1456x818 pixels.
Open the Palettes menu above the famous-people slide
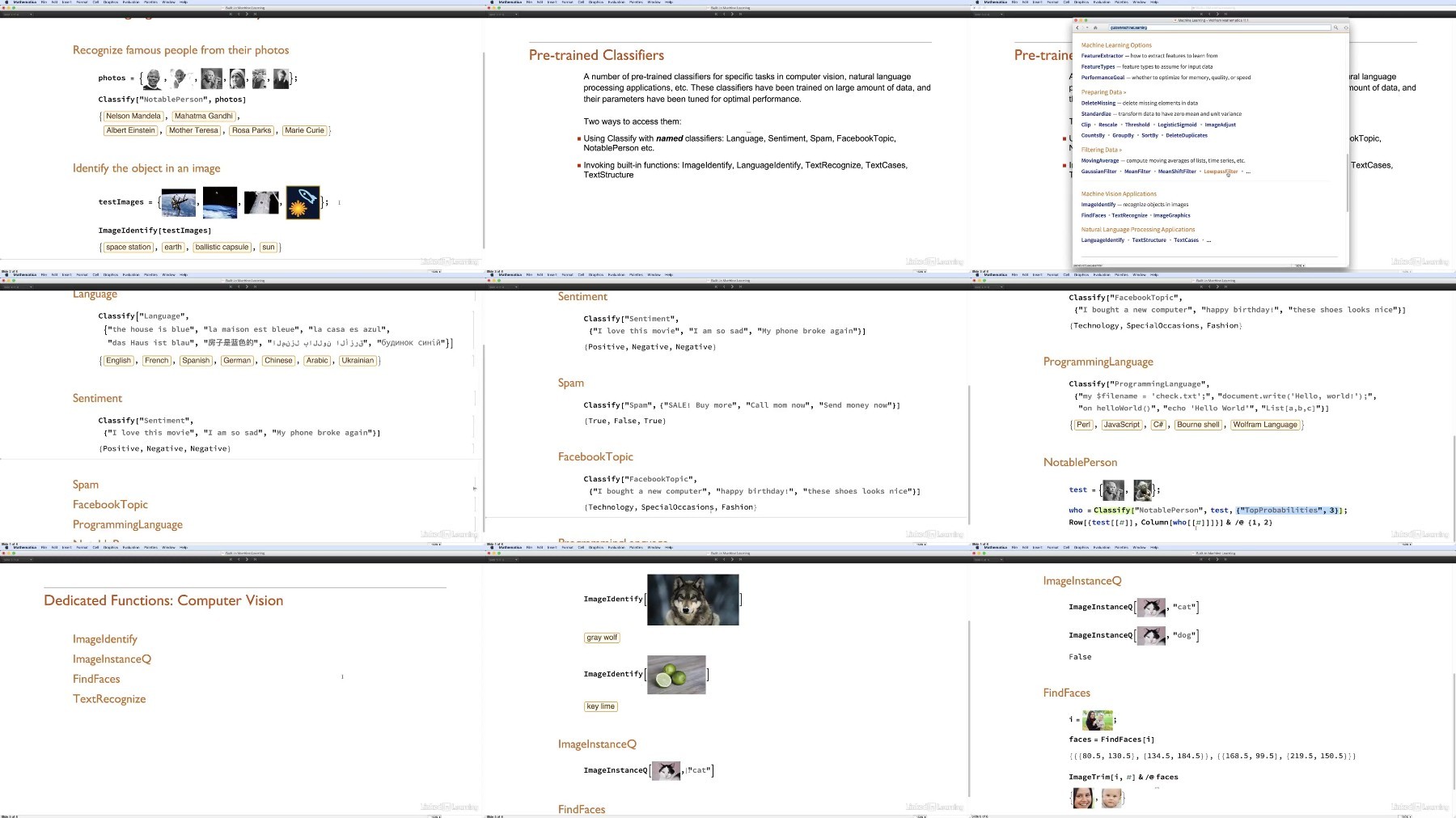pyautogui.click(x=150, y=2)
